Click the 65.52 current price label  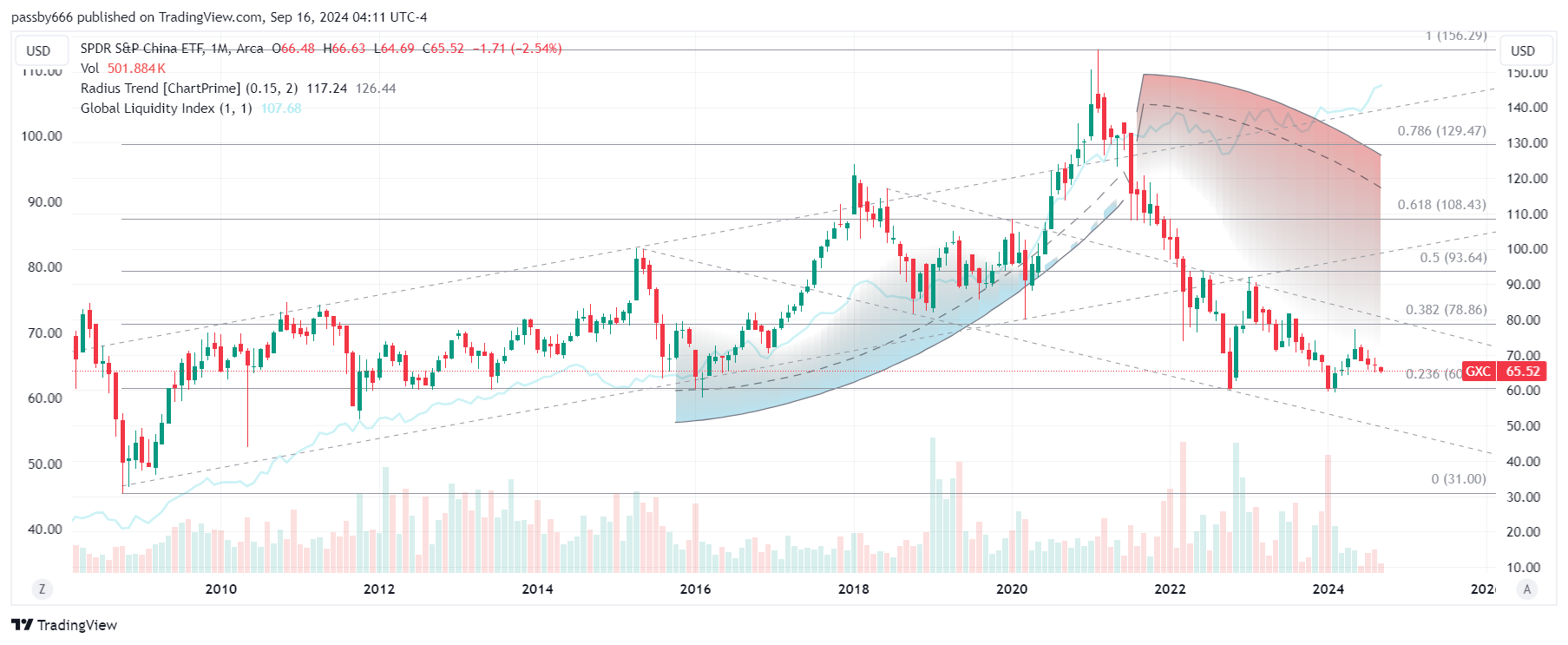[1523, 372]
